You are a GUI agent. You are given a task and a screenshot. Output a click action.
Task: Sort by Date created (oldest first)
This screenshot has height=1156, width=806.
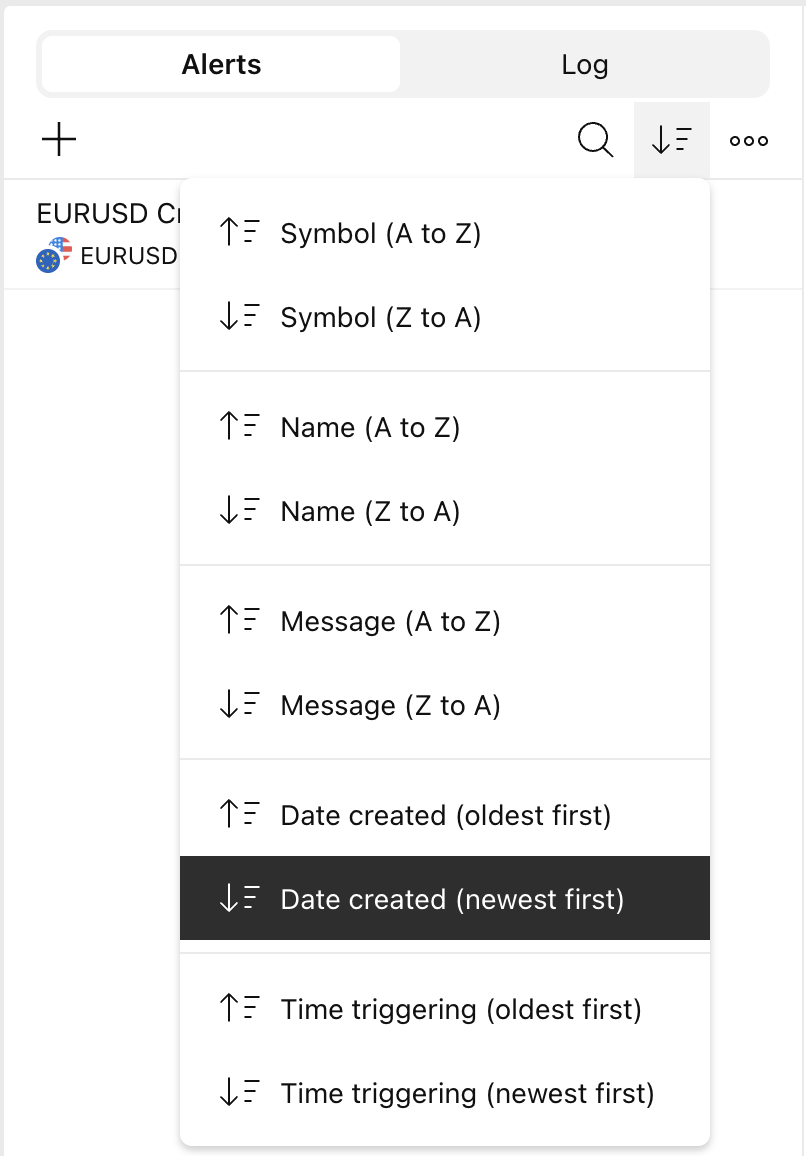(x=444, y=816)
